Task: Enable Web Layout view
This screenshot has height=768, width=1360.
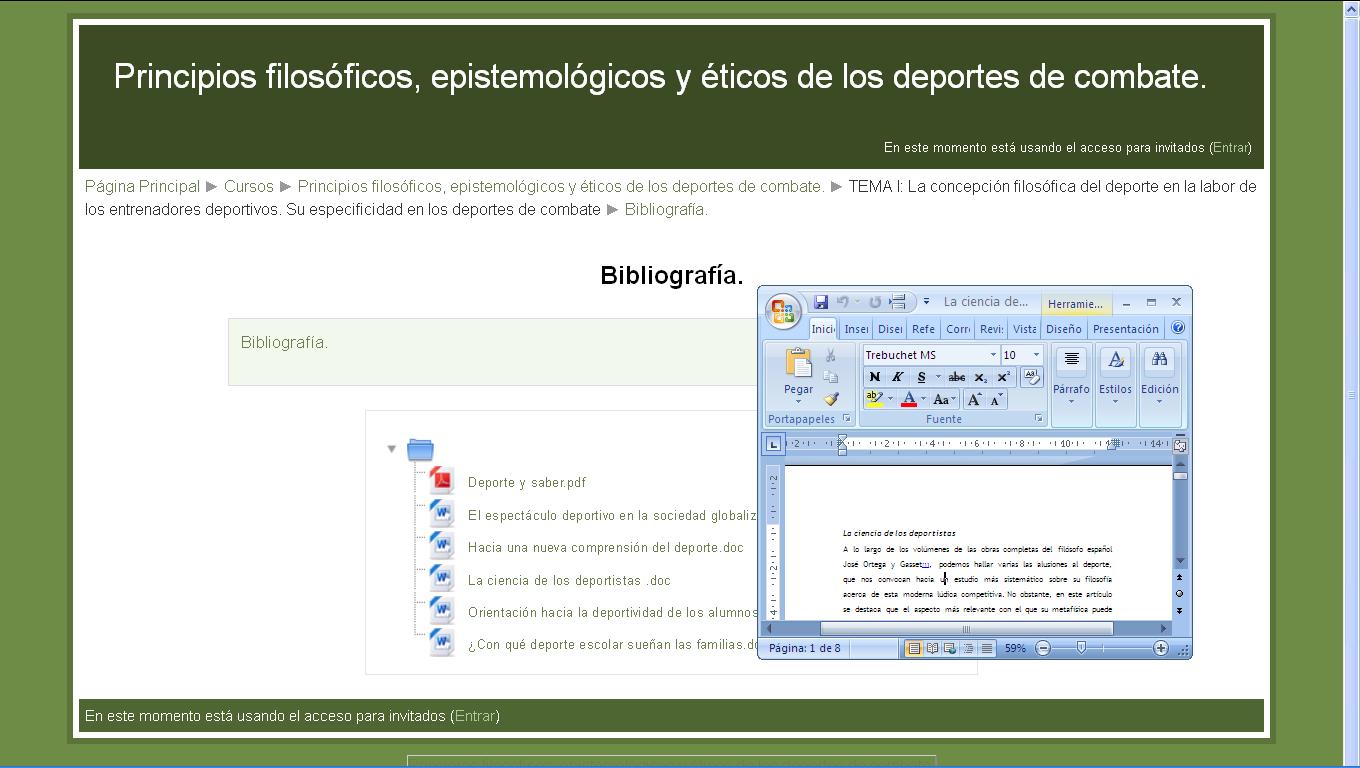Action: point(950,648)
